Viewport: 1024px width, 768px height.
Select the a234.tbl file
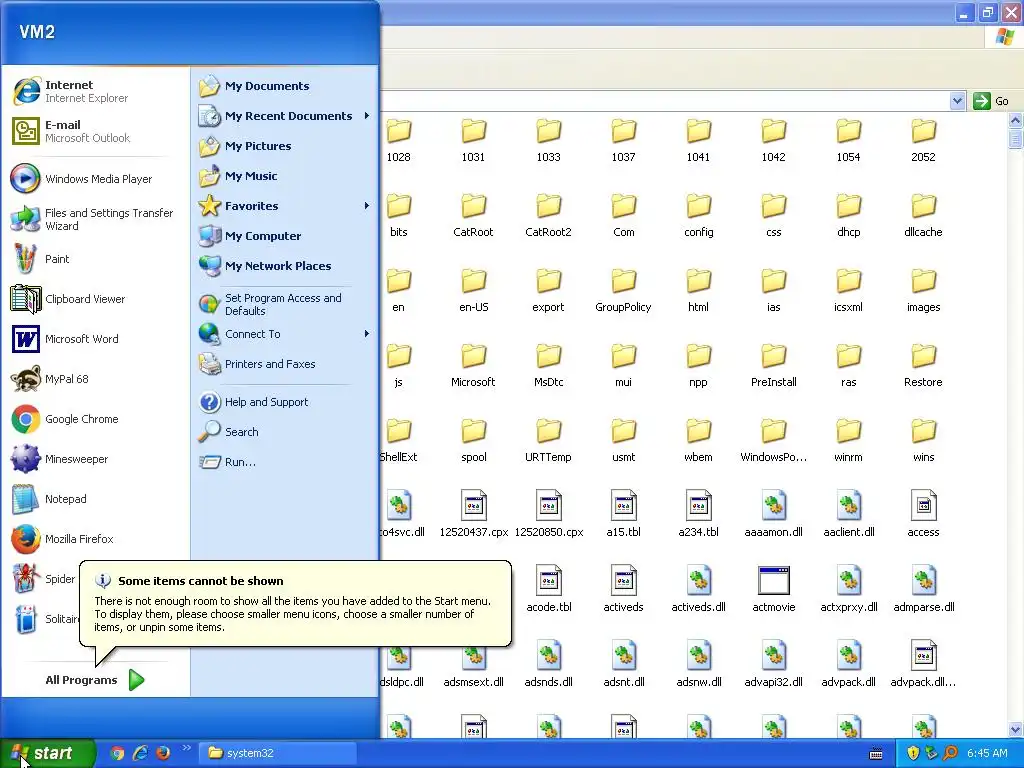point(698,515)
